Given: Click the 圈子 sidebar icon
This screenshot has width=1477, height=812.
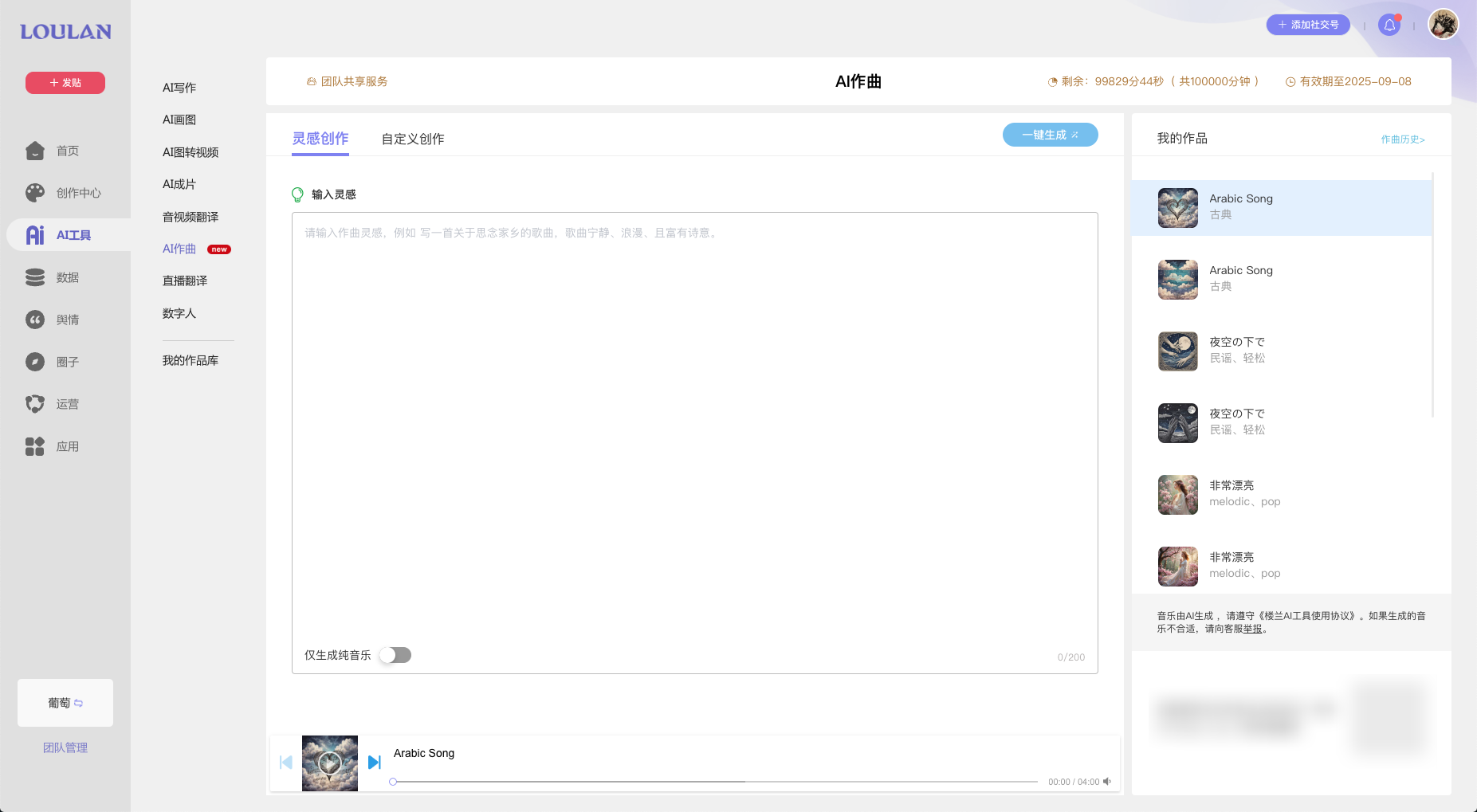Looking at the screenshot, I should [x=35, y=361].
